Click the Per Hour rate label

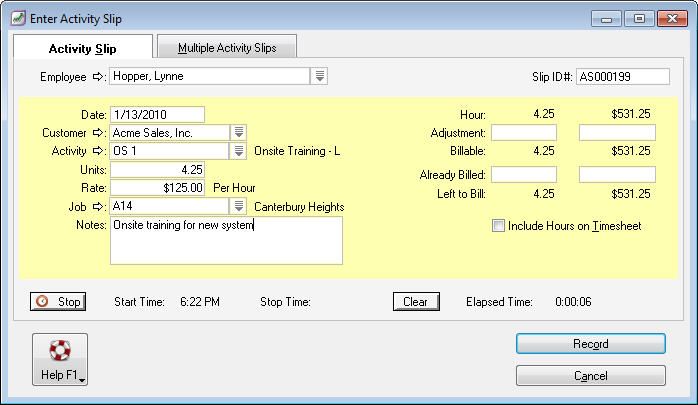pos(234,188)
